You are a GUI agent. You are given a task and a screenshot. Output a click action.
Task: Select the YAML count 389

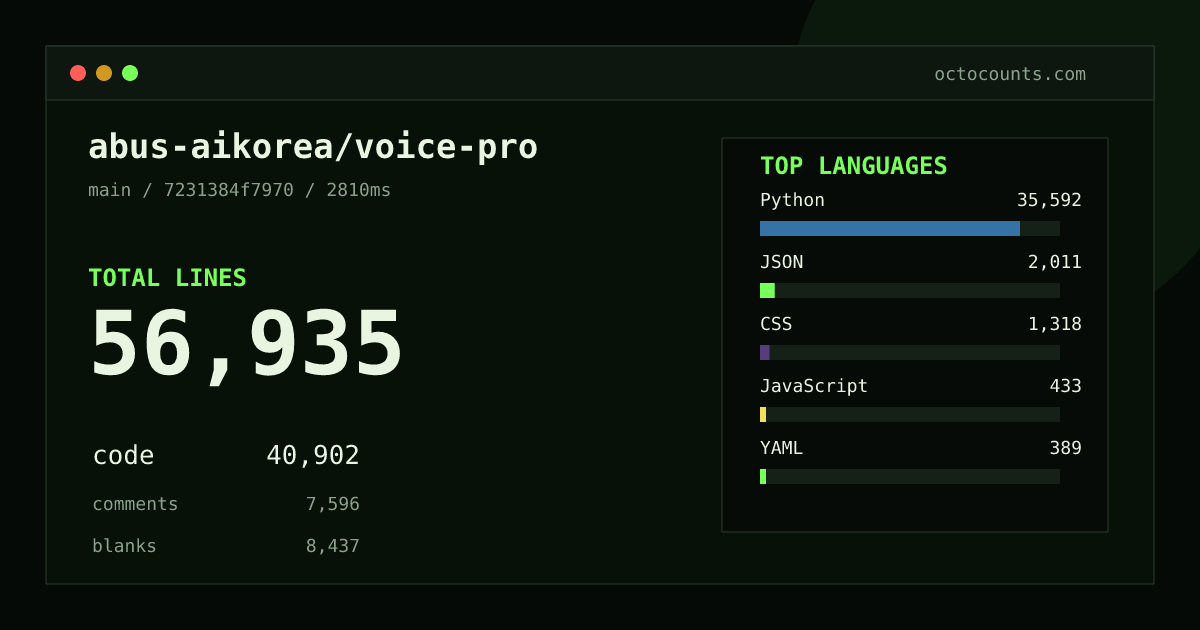coord(1065,448)
